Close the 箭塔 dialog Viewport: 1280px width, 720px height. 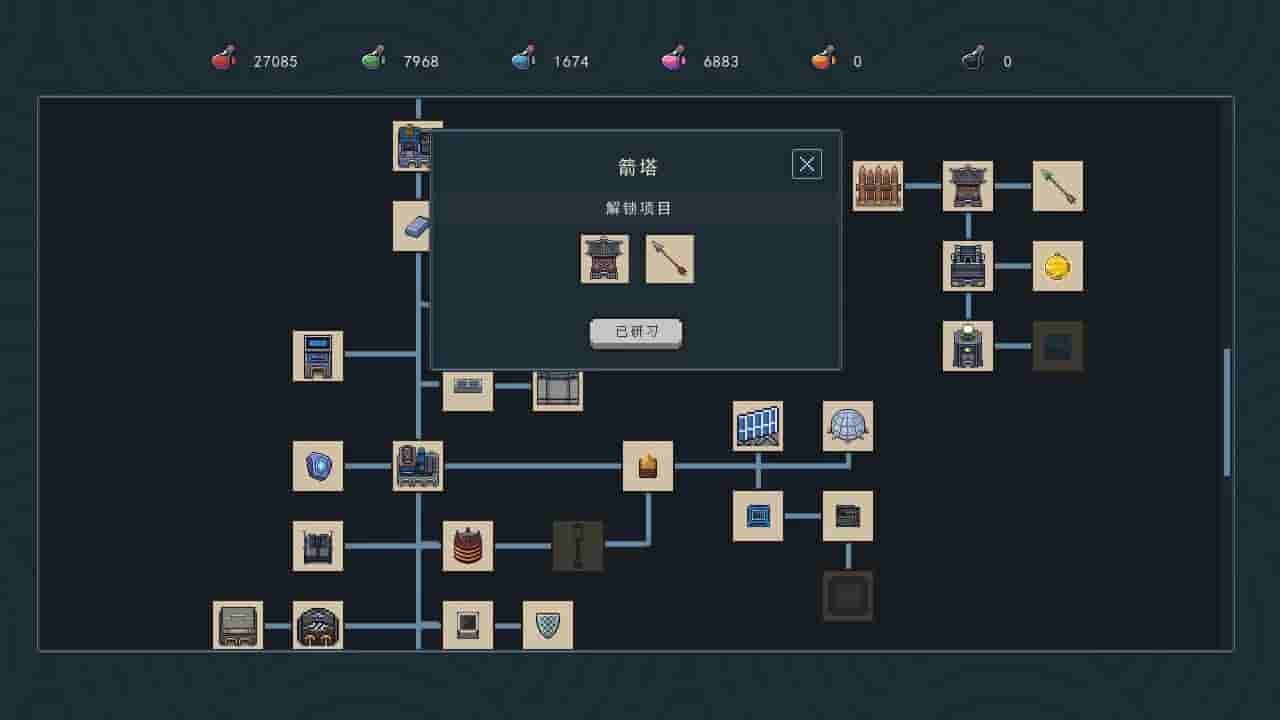pyautogui.click(x=806, y=164)
